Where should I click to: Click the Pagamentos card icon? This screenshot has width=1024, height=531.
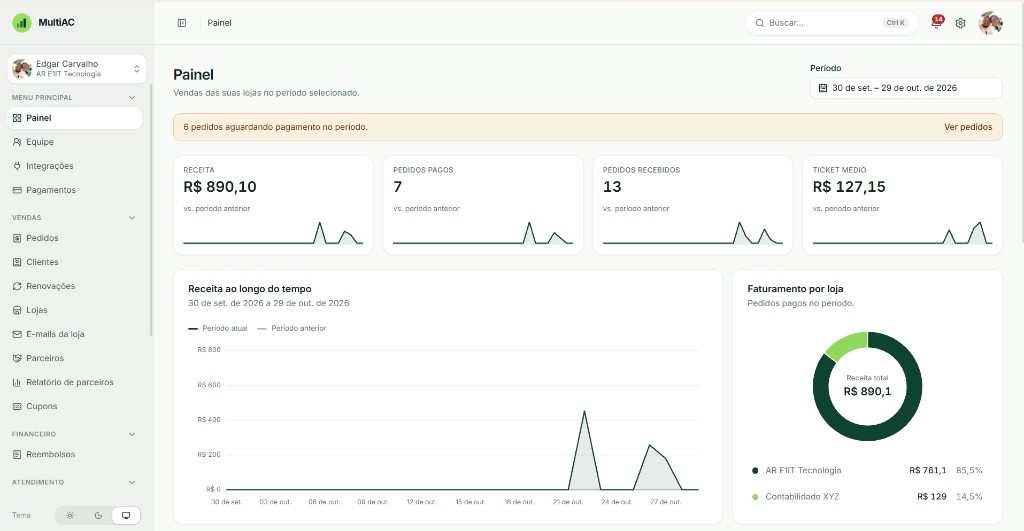(17, 190)
